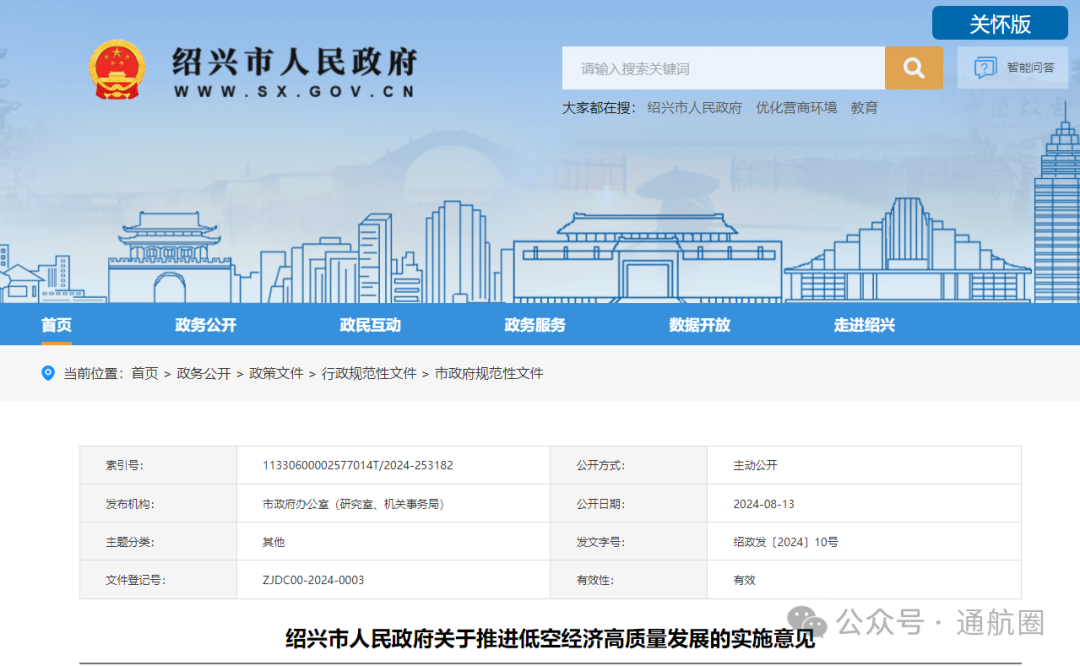Open the 数据开放 navigation tab

(699, 325)
